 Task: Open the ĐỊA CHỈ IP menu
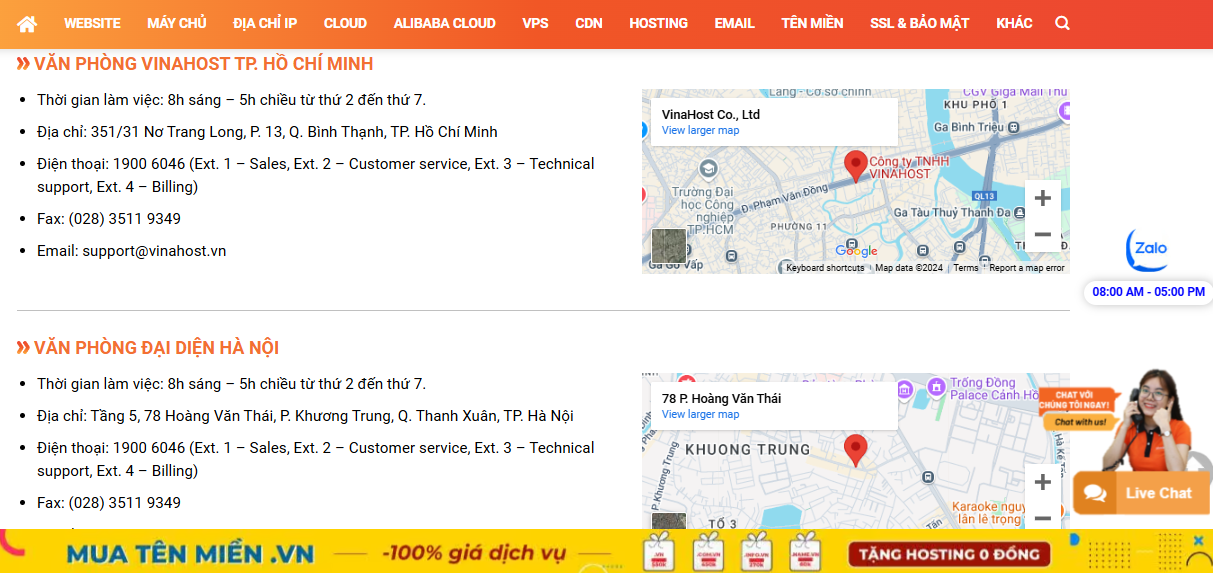pyautogui.click(x=265, y=23)
